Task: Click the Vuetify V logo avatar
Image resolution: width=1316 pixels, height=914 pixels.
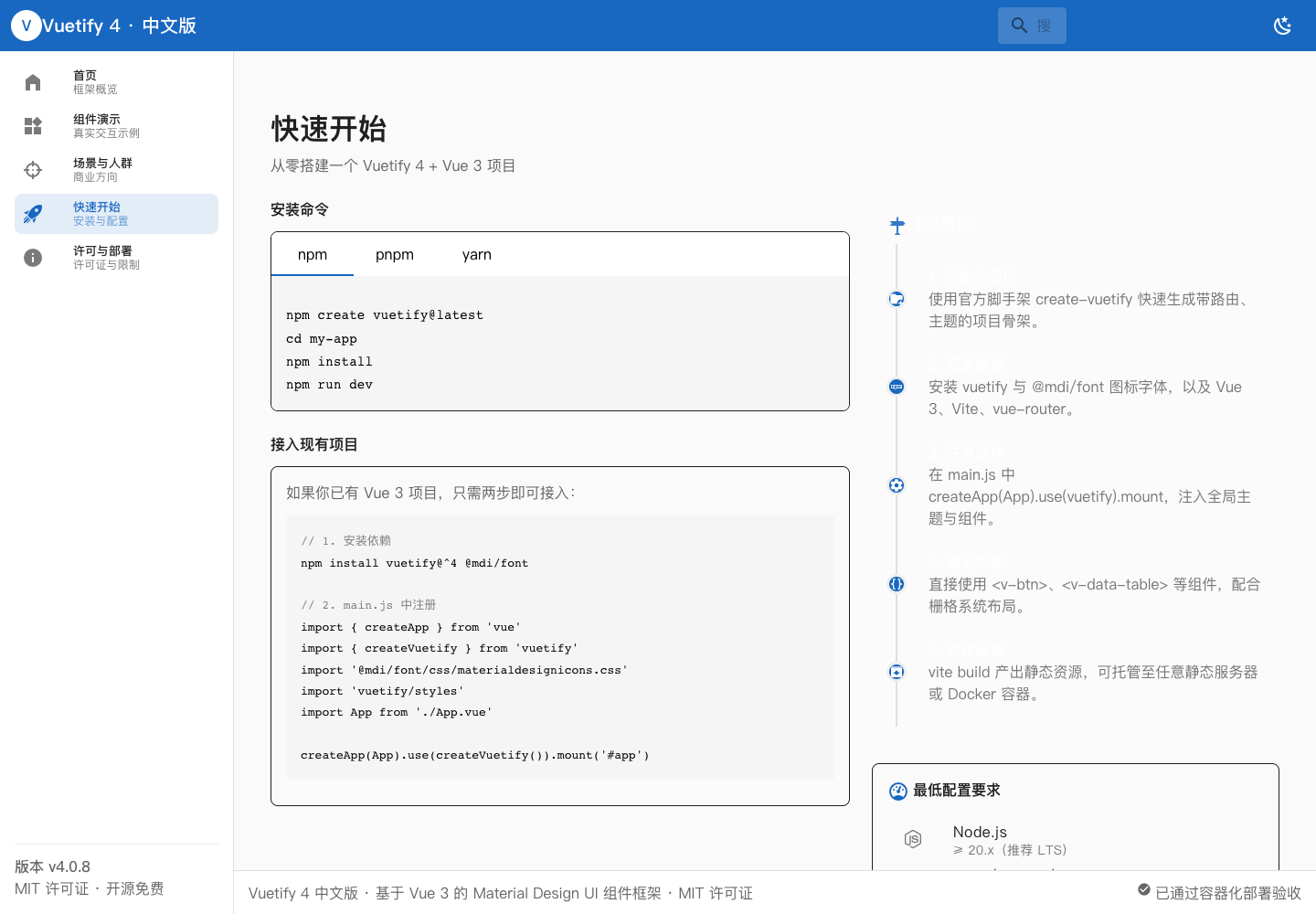Action: coord(26,26)
